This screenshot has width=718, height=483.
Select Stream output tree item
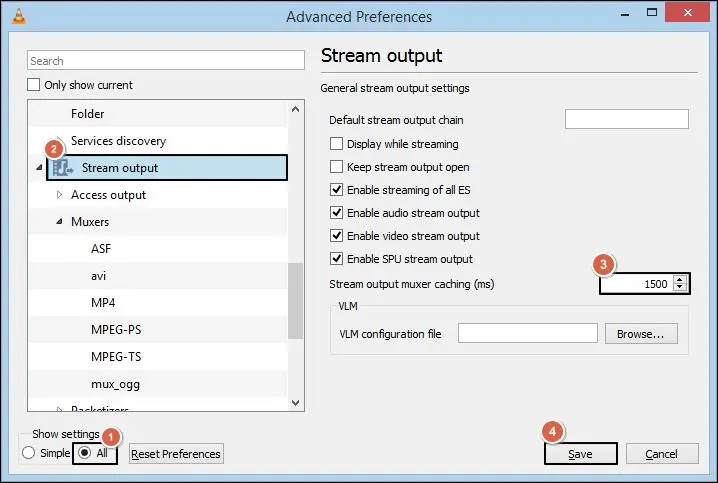click(x=120, y=168)
